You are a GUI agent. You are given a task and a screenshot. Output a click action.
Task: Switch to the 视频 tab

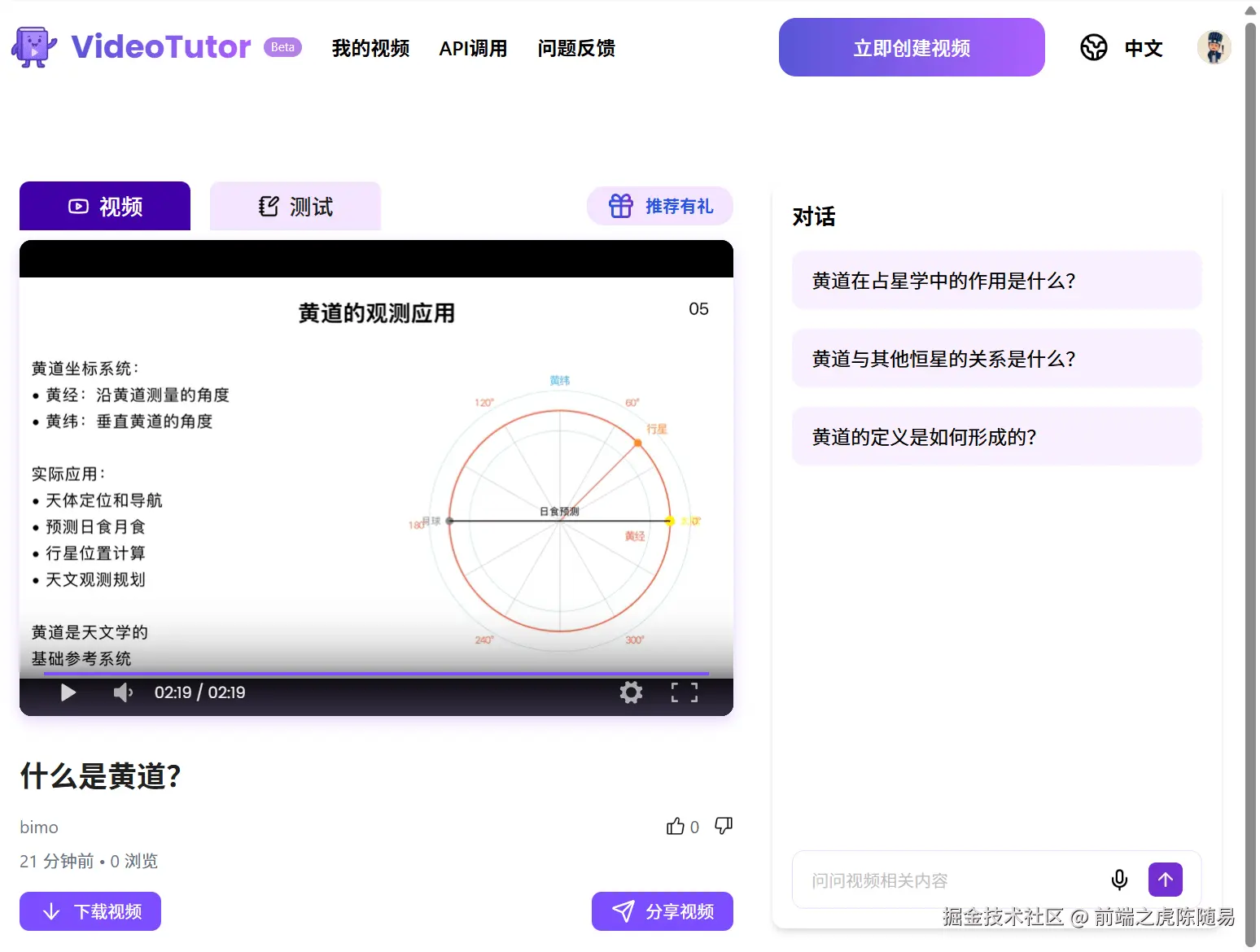point(105,206)
